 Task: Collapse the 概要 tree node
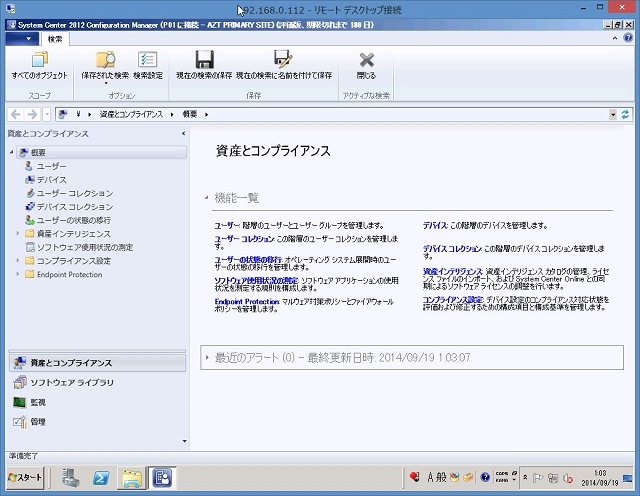click(11, 152)
